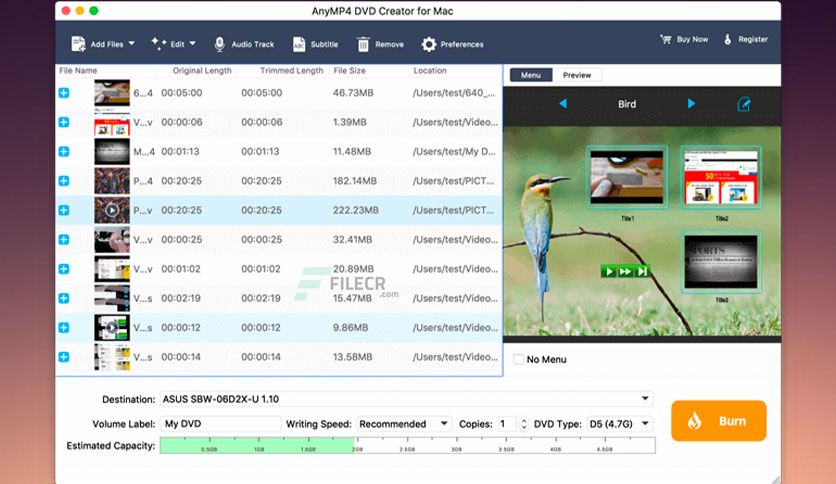Expand the 13.58MB file row plus icon
Screen dimensions: 836x484
pos(64,357)
